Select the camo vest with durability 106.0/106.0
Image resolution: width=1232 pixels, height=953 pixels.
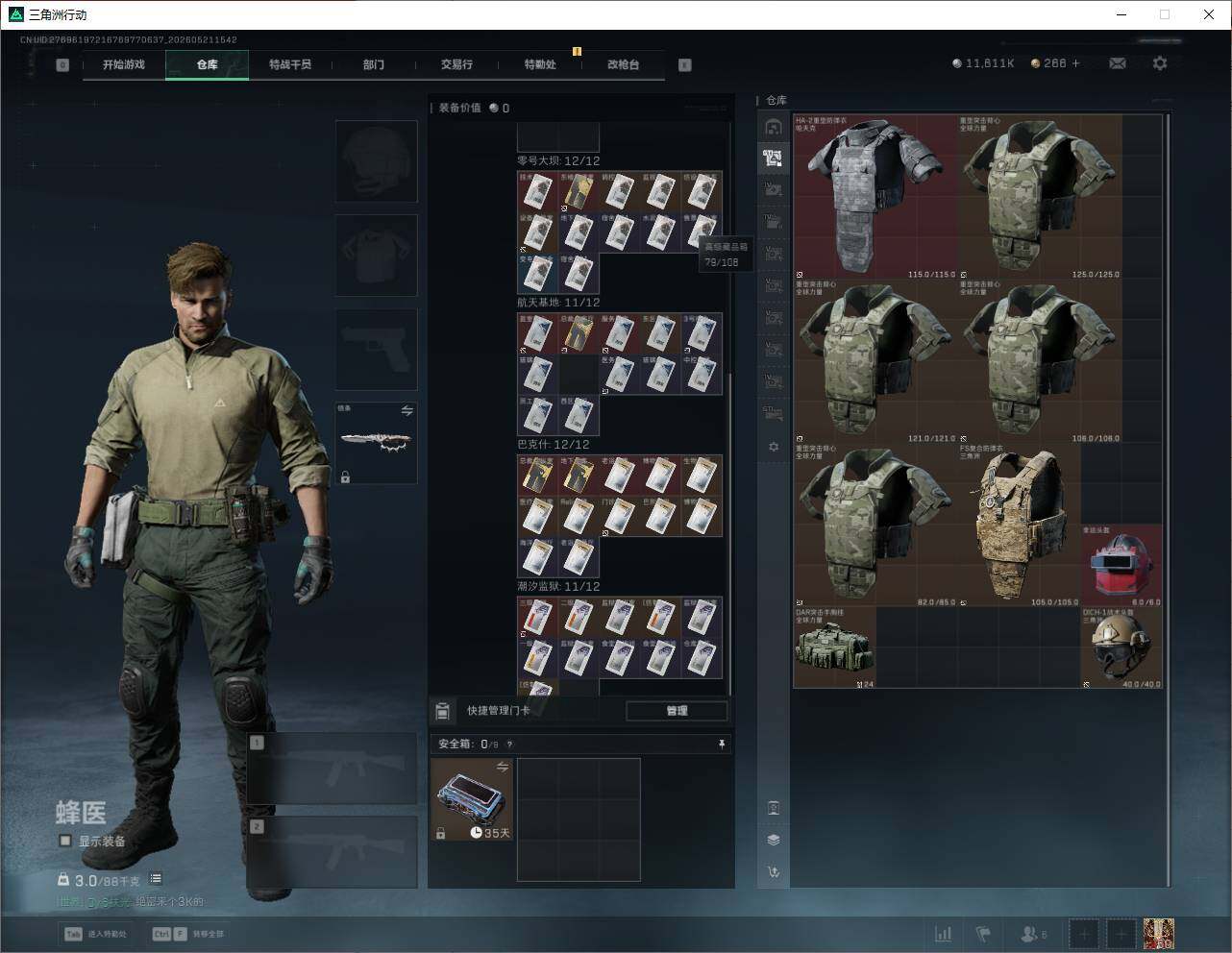[x=1040, y=361]
